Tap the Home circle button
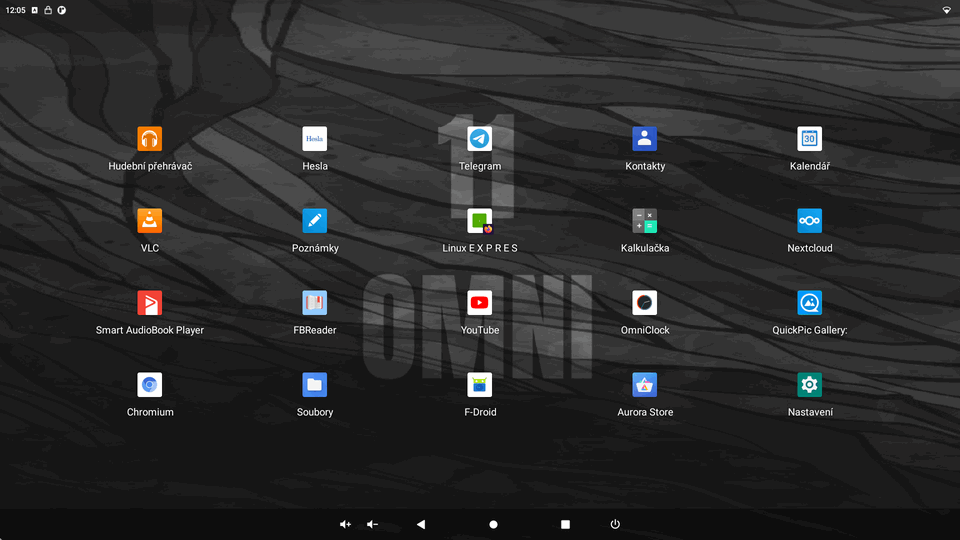 [x=493, y=524]
